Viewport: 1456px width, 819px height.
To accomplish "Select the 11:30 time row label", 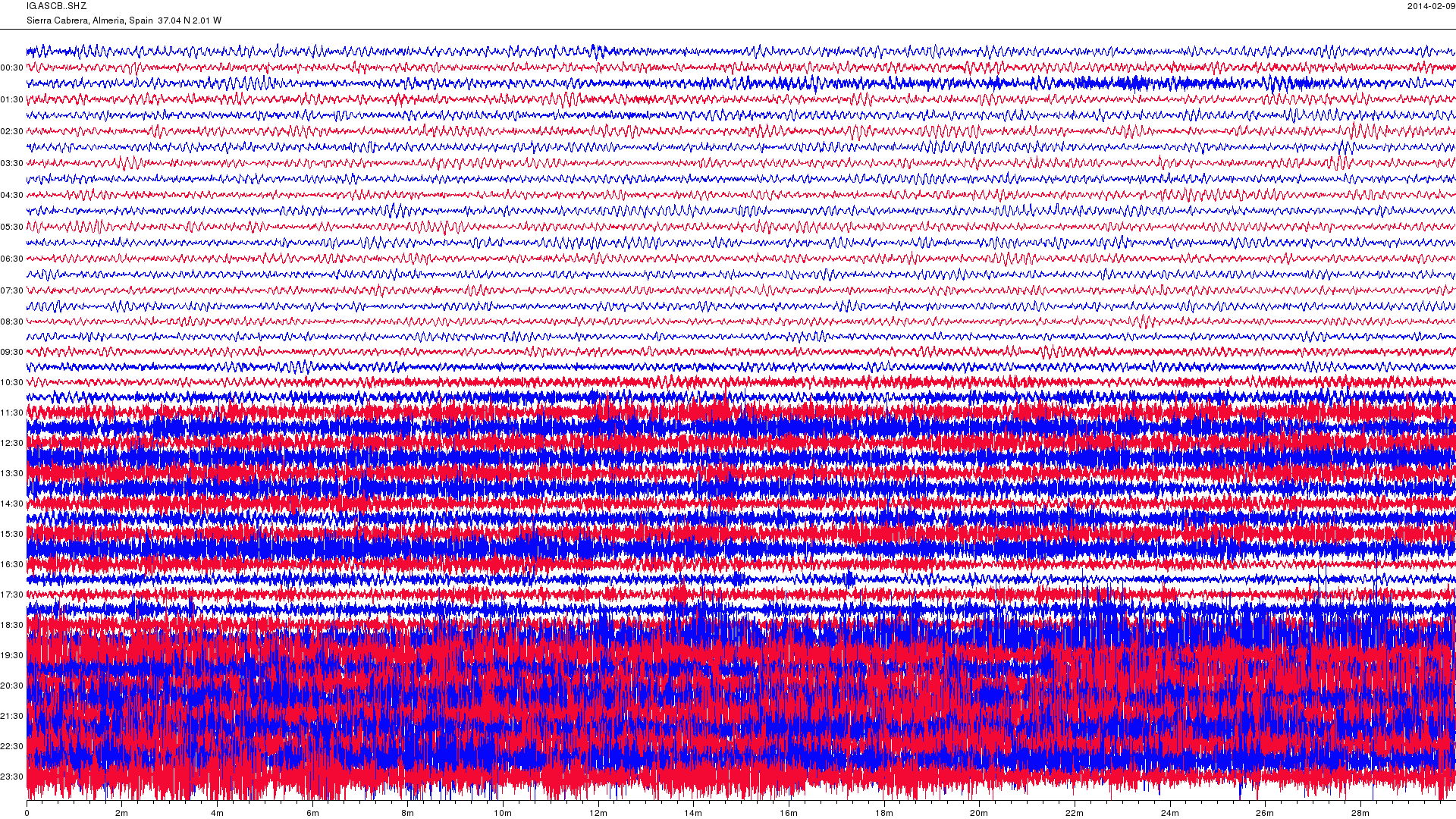I will pos(12,413).
